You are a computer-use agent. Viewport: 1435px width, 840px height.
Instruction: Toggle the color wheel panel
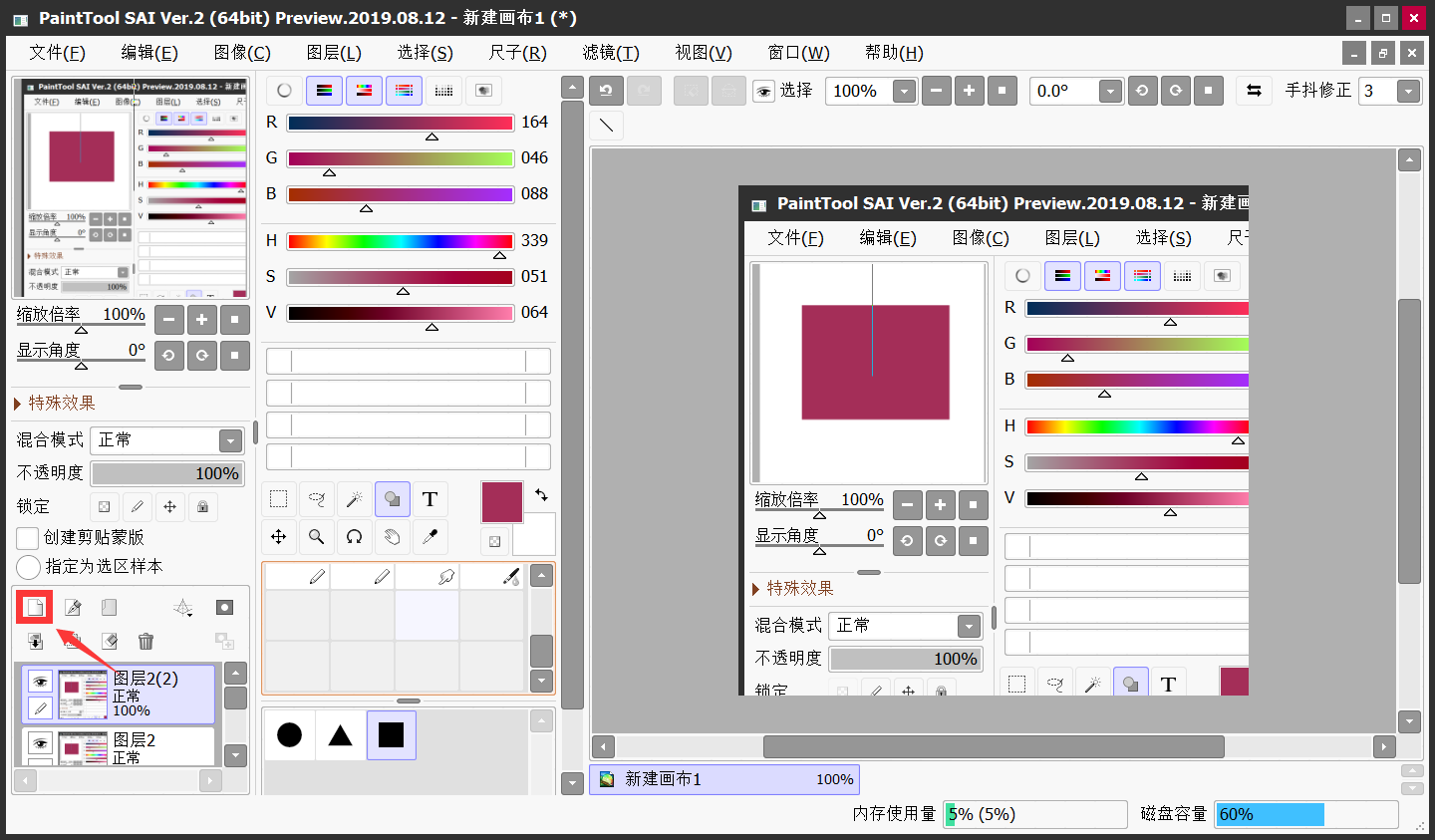(x=284, y=91)
